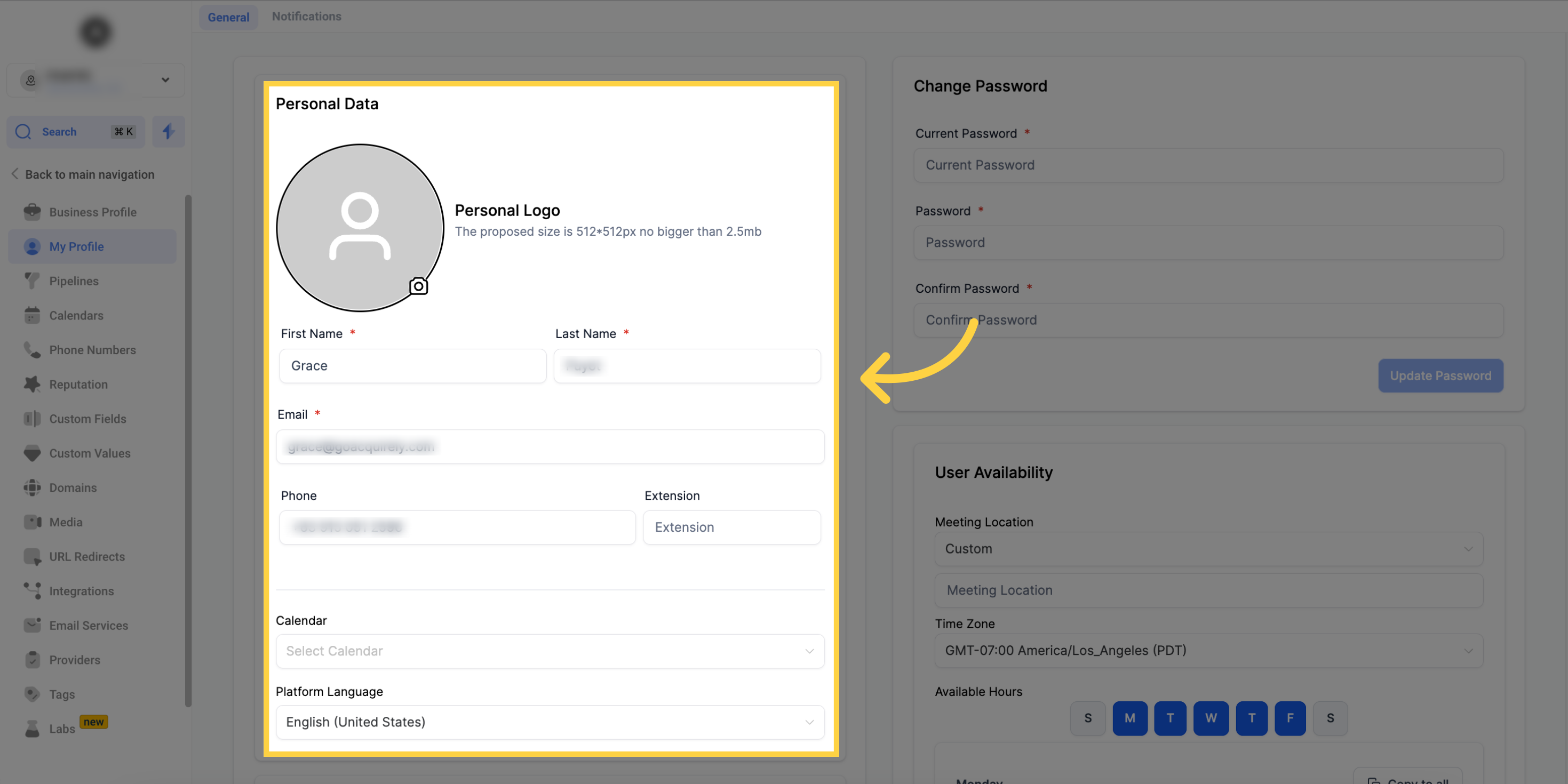Click the Last Name input field
The width and height of the screenshot is (1568, 784).
point(687,366)
